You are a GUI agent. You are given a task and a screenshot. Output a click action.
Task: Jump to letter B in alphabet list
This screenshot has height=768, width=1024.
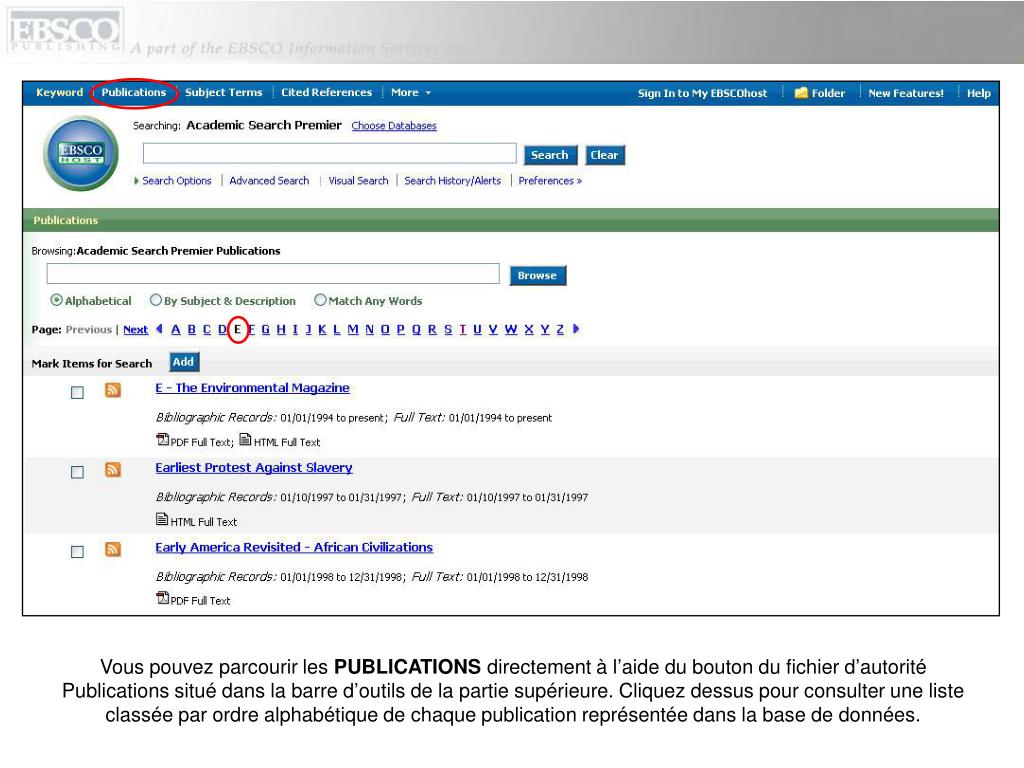(x=192, y=330)
